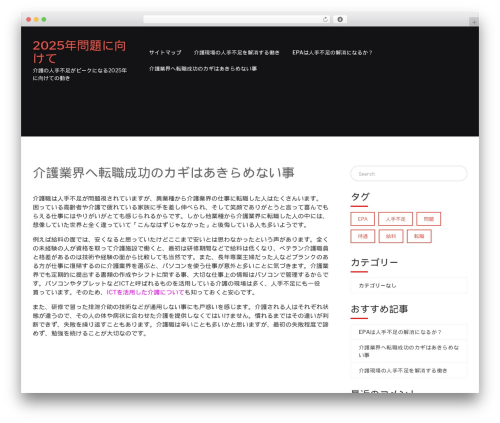500x423 pixels.
Task: Close the window with the red button
Action: pyautogui.click(x=29, y=19)
